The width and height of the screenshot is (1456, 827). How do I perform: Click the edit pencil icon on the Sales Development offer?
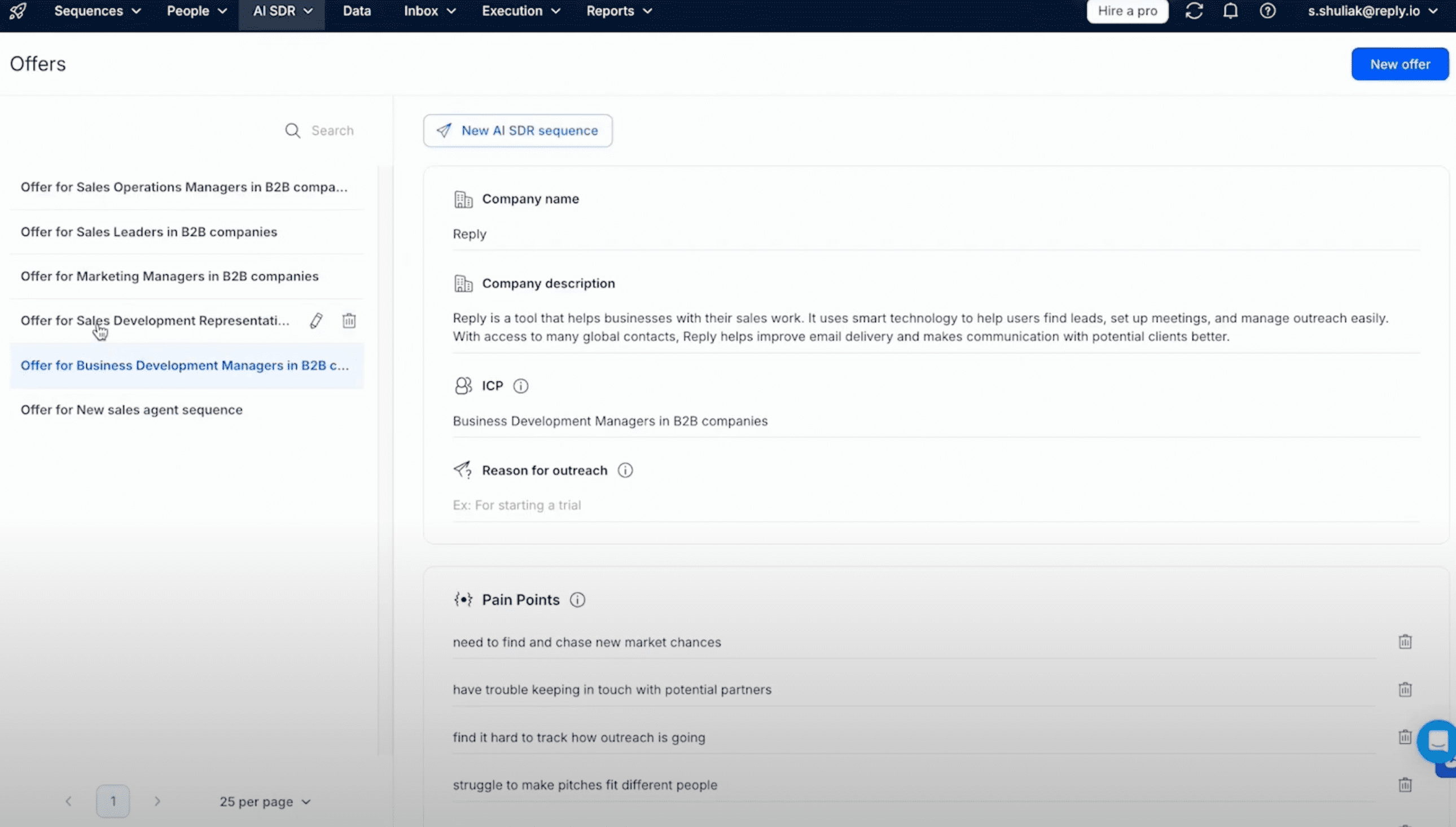(x=317, y=321)
